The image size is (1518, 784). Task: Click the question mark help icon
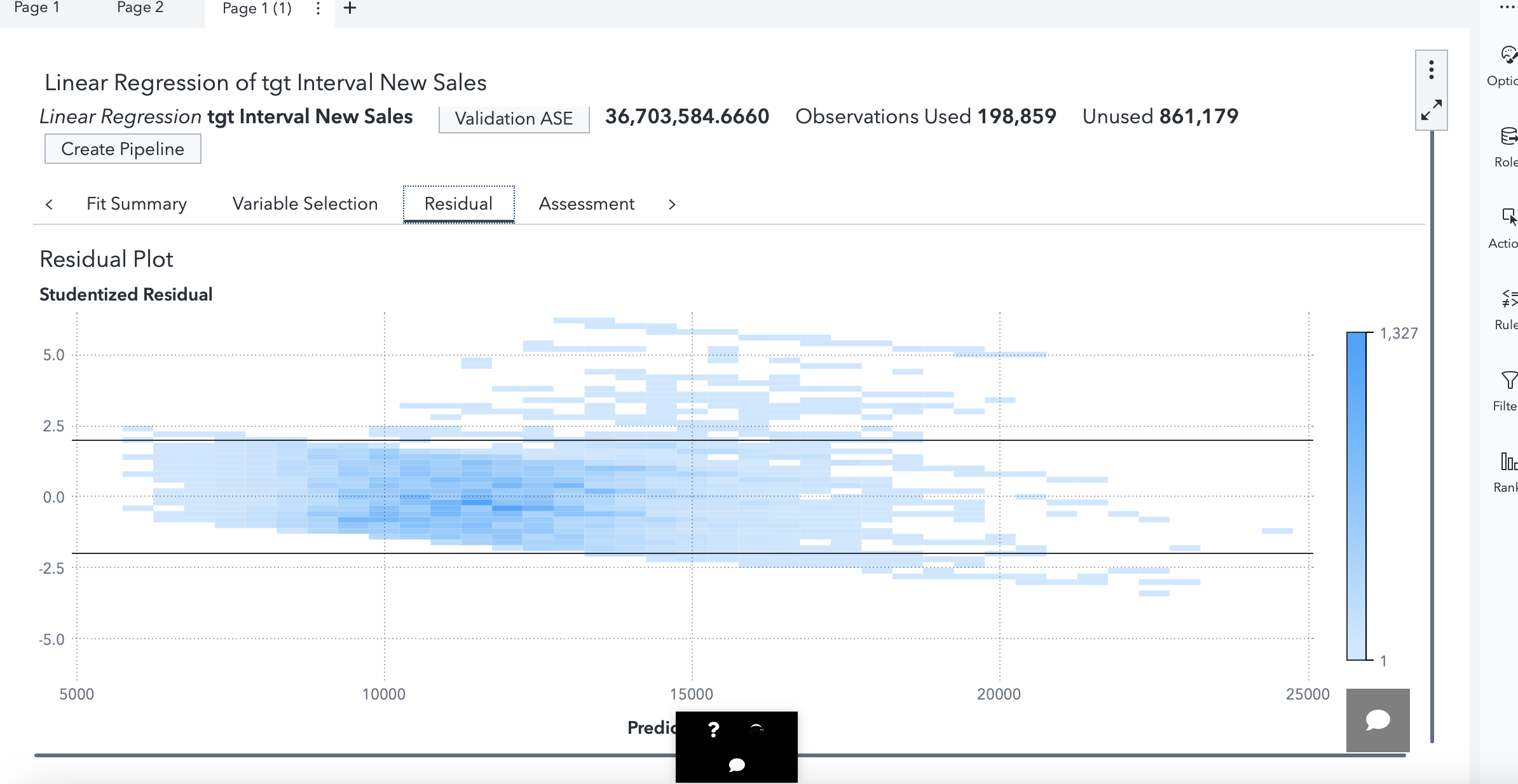click(x=713, y=729)
